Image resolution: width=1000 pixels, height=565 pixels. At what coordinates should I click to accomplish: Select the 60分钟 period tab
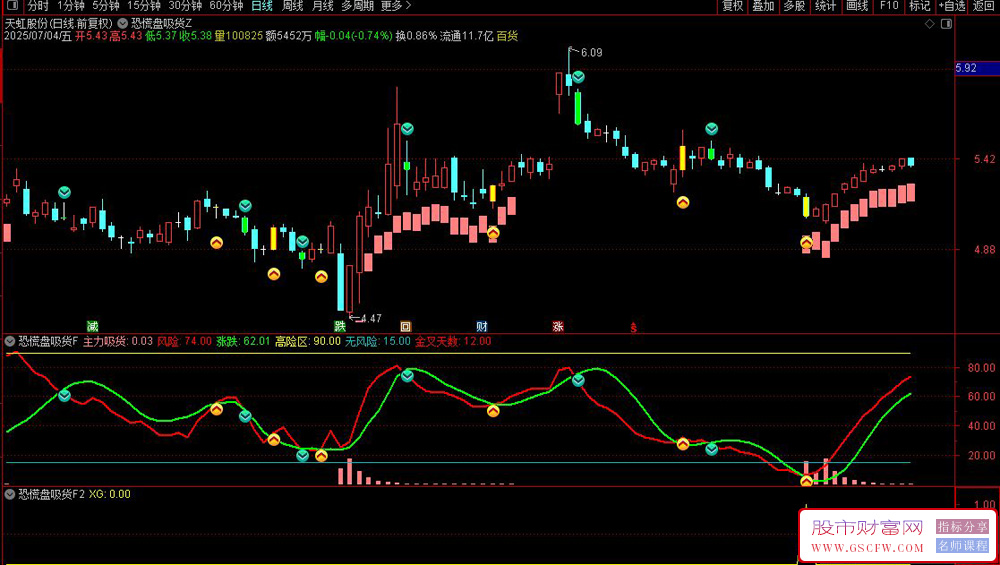coord(226,6)
